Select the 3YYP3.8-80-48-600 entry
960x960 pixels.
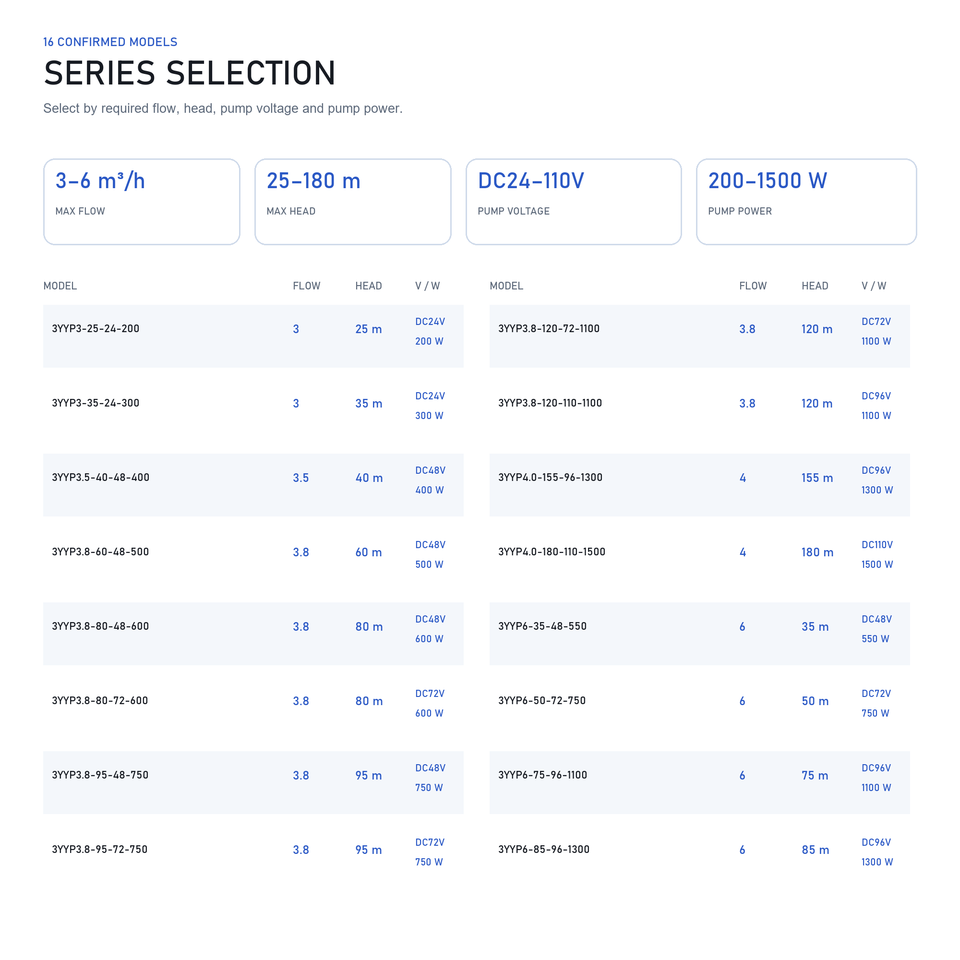[253, 634]
